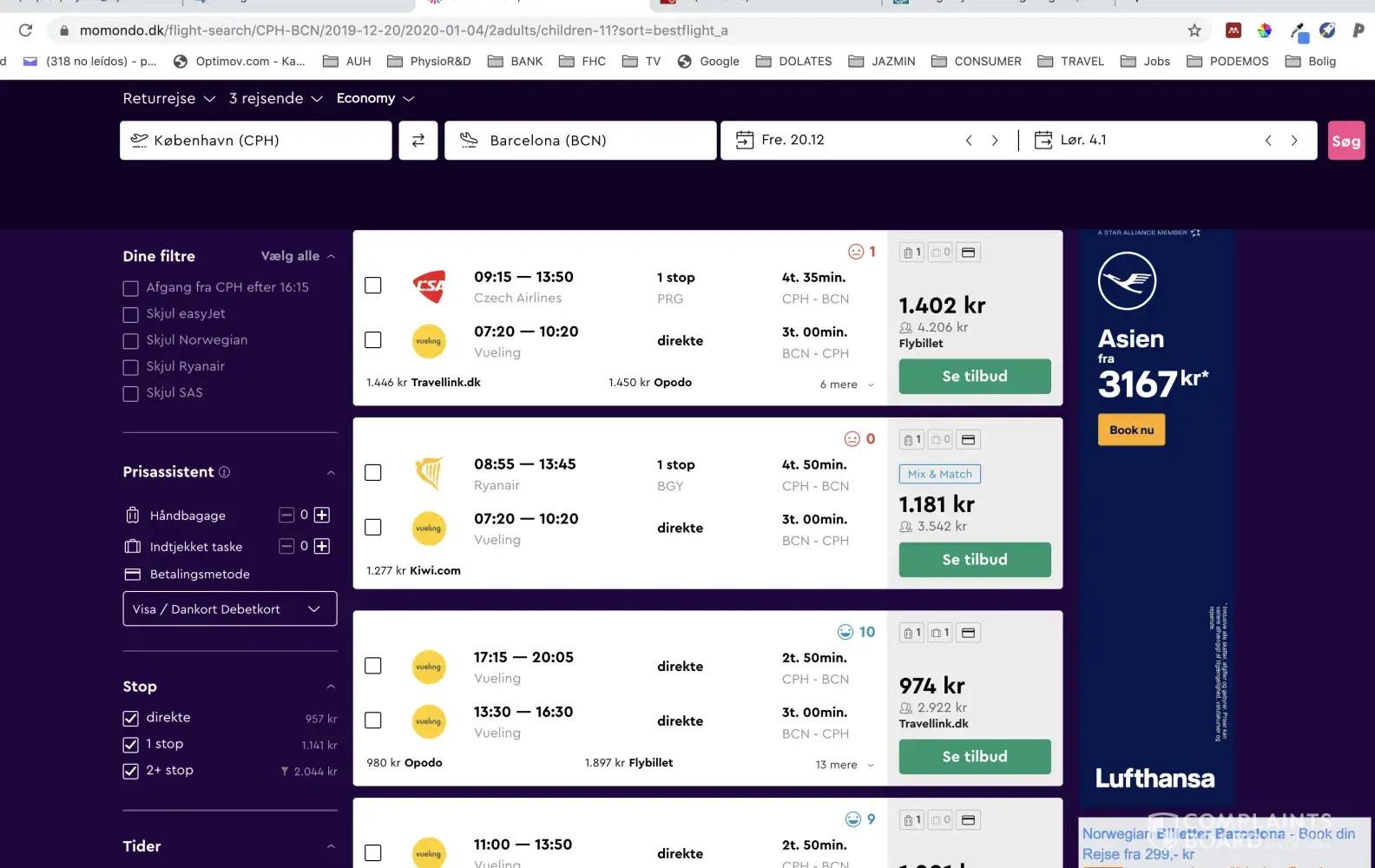The width and height of the screenshot is (1375, 868).
Task: Reload the page with browser refresh icon
Action: (26, 30)
